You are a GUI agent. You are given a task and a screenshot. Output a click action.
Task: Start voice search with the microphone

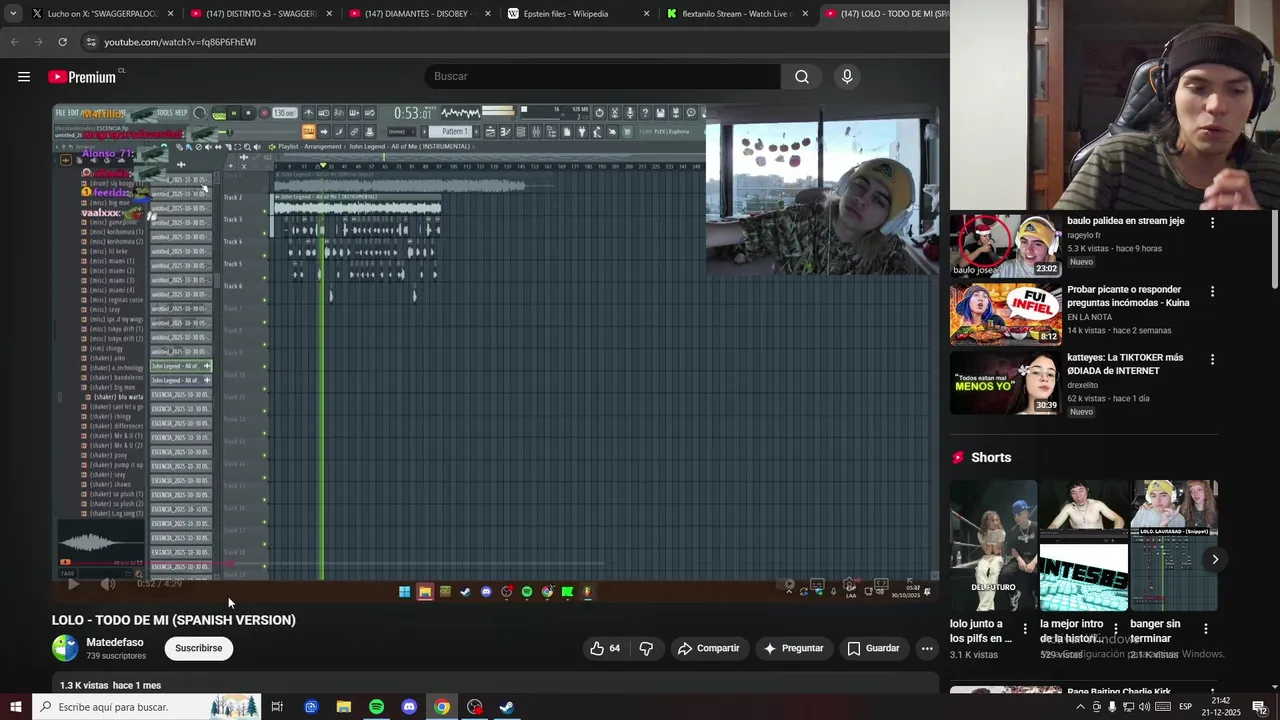pyautogui.click(x=847, y=77)
